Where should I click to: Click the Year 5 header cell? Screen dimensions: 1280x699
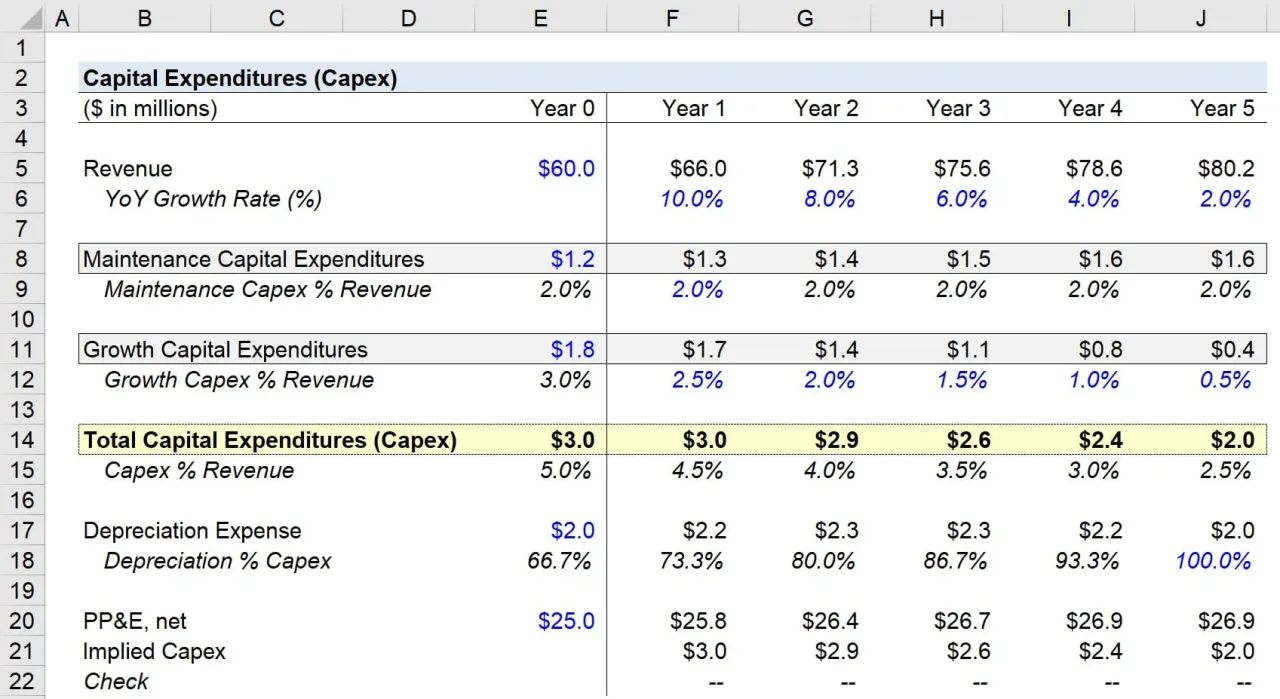[x=1222, y=108]
